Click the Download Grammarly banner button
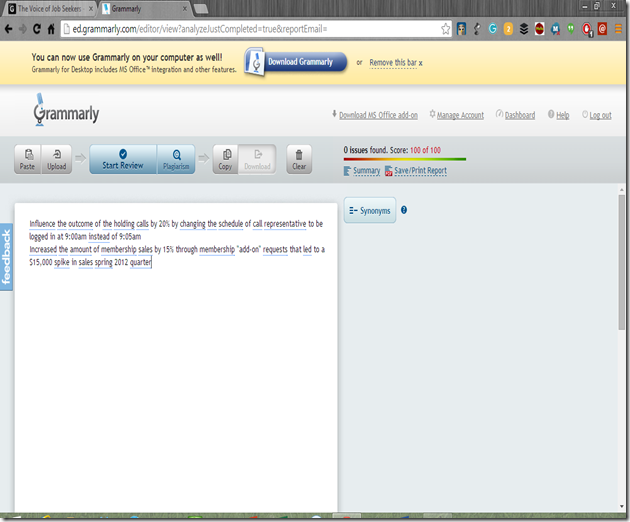This screenshot has height=522, width=630. 296,62
